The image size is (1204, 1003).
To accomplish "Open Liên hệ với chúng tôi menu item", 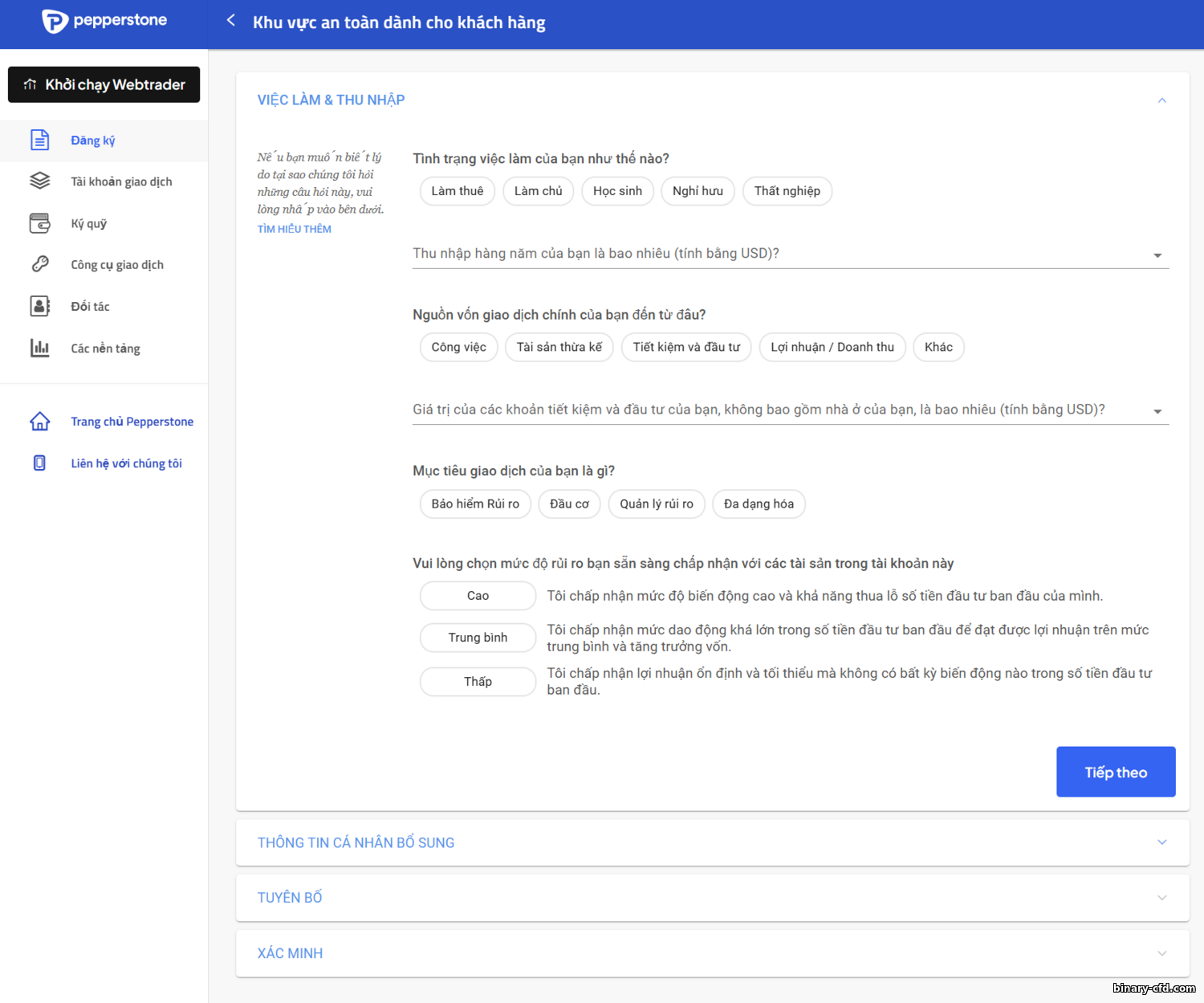I will pos(126,463).
